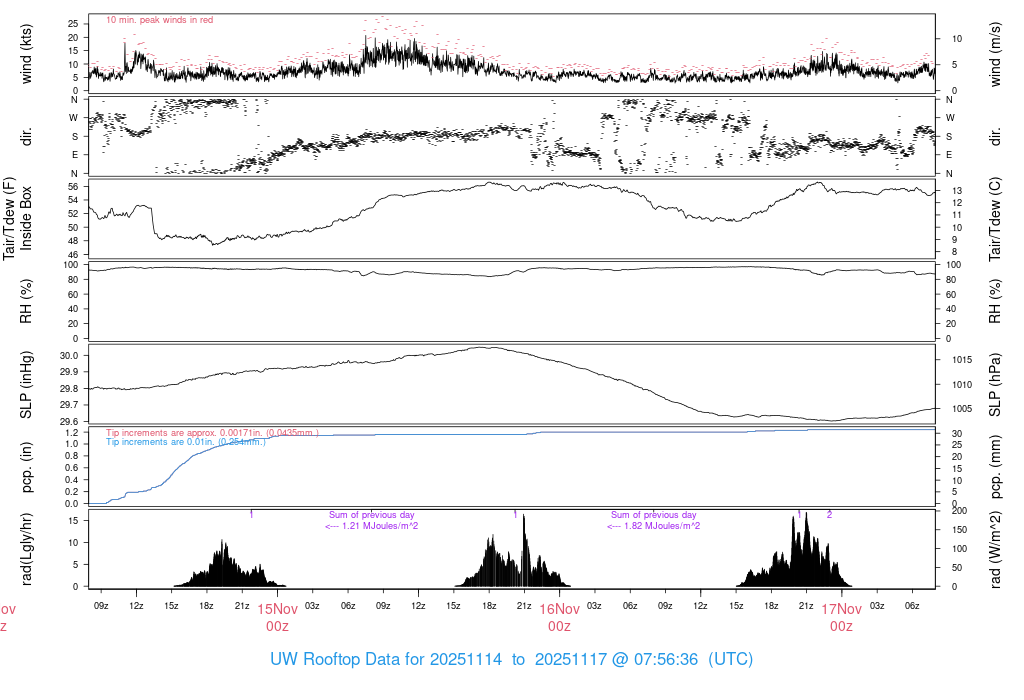Select the "13" Celsius tick label
The image size is (1024, 700).
tap(957, 191)
